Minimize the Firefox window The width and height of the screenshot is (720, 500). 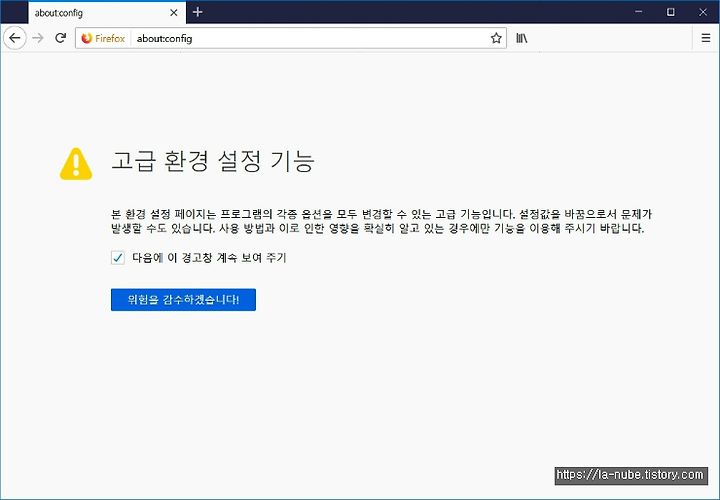click(x=639, y=12)
